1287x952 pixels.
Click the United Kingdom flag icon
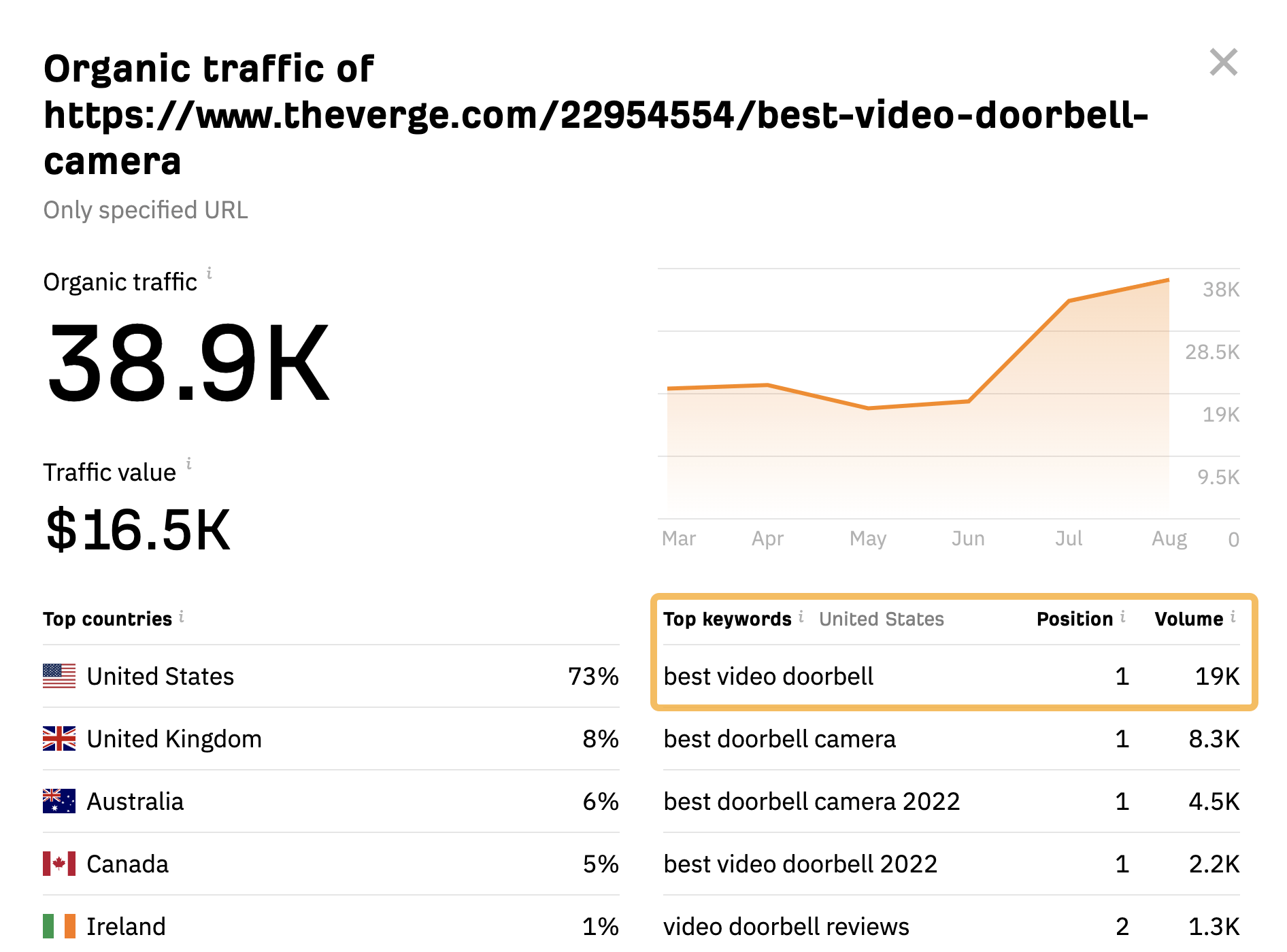pyautogui.click(x=58, y=738)
